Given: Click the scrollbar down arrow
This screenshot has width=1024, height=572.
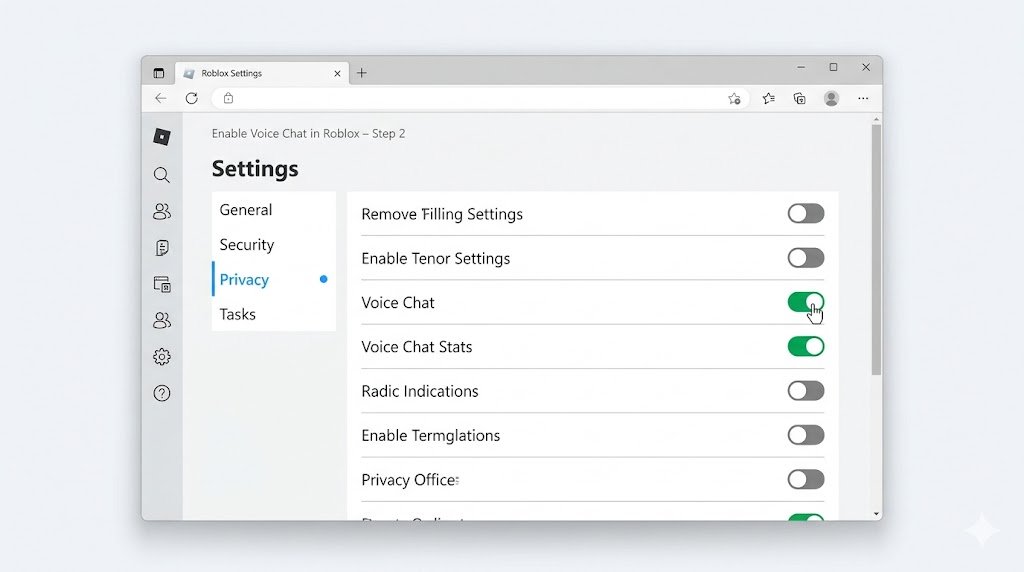Looking at the screenshot, I should [876, 514].
